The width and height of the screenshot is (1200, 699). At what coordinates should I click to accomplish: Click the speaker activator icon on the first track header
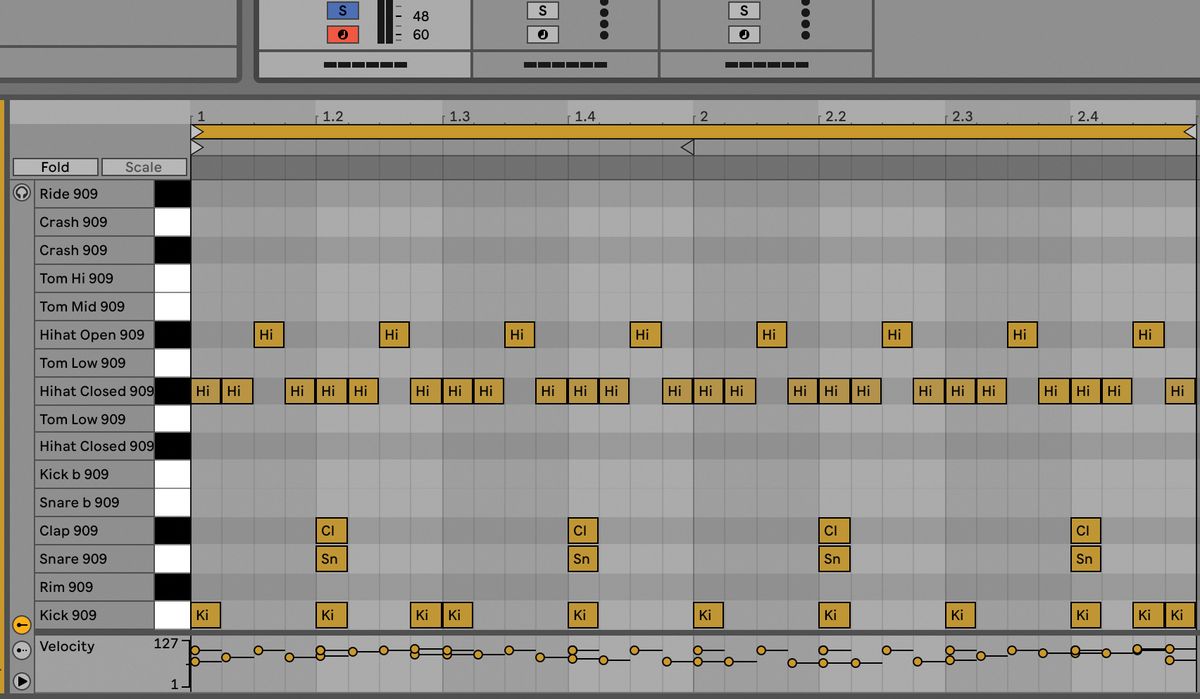point(341,33)
